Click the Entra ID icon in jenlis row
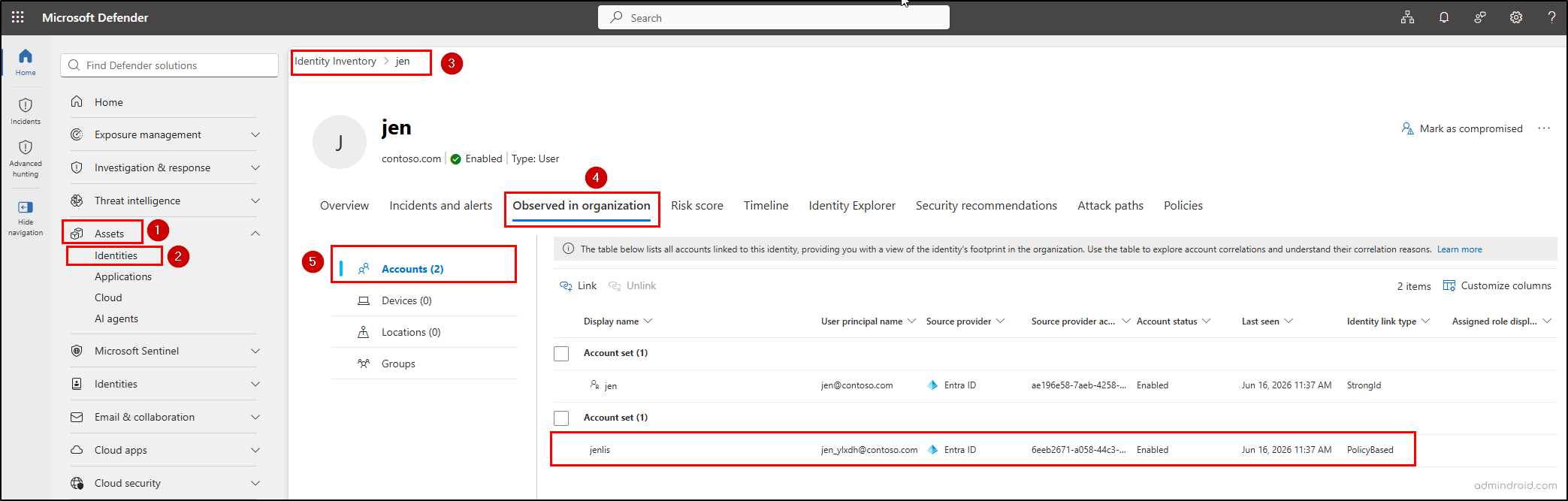 [x=932, y=450]
